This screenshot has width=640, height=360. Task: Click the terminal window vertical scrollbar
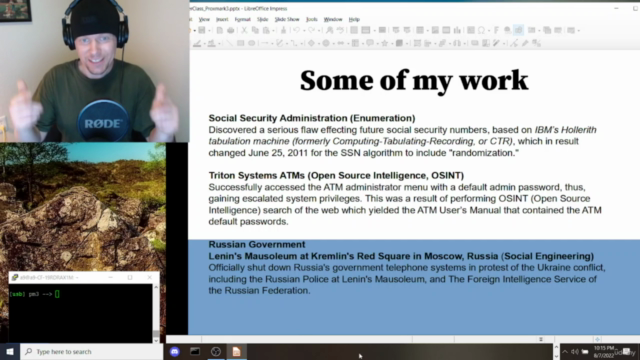[156, 313]
